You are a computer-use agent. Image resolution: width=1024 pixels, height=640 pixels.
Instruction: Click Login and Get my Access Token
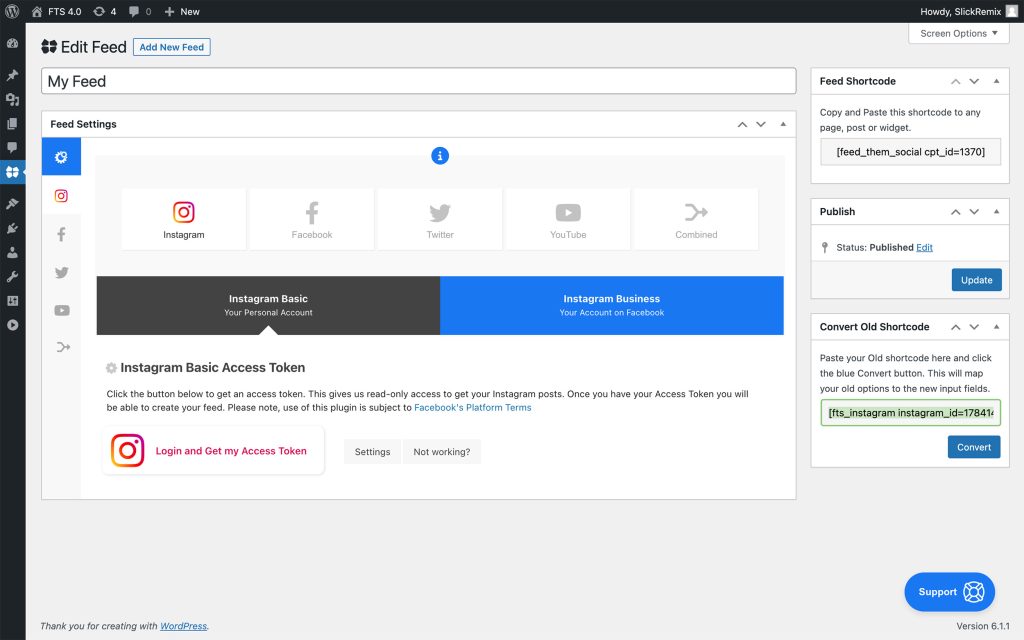(x=231, y=451)
